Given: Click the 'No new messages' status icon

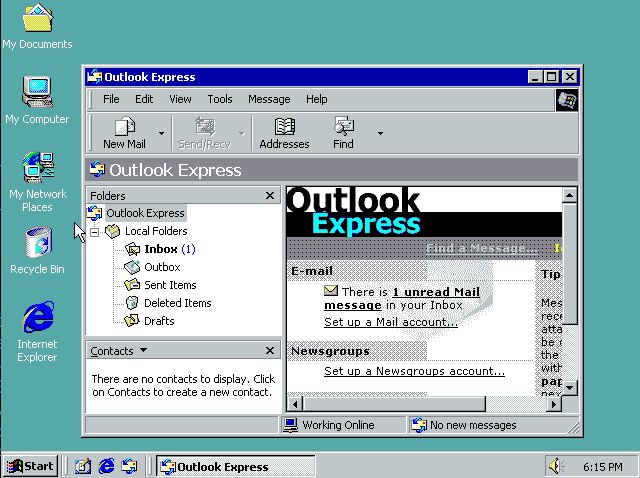Looking at the screenshot, I should [419, 425].
